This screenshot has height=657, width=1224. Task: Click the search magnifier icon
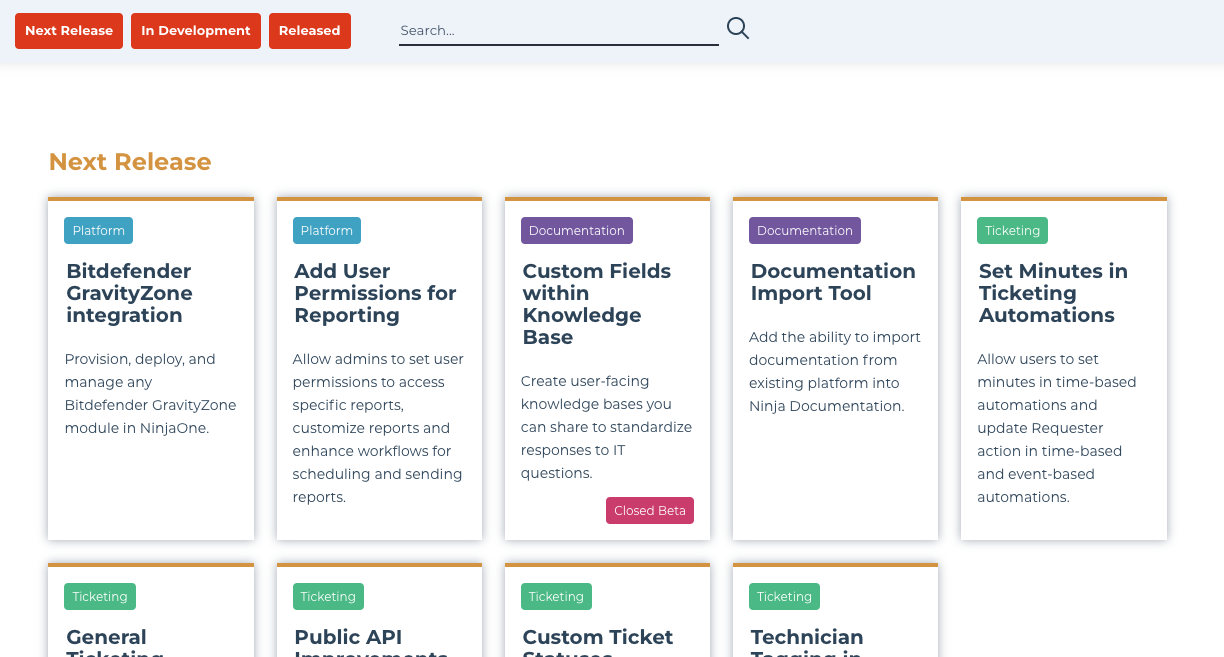click(x=738, y=28)
